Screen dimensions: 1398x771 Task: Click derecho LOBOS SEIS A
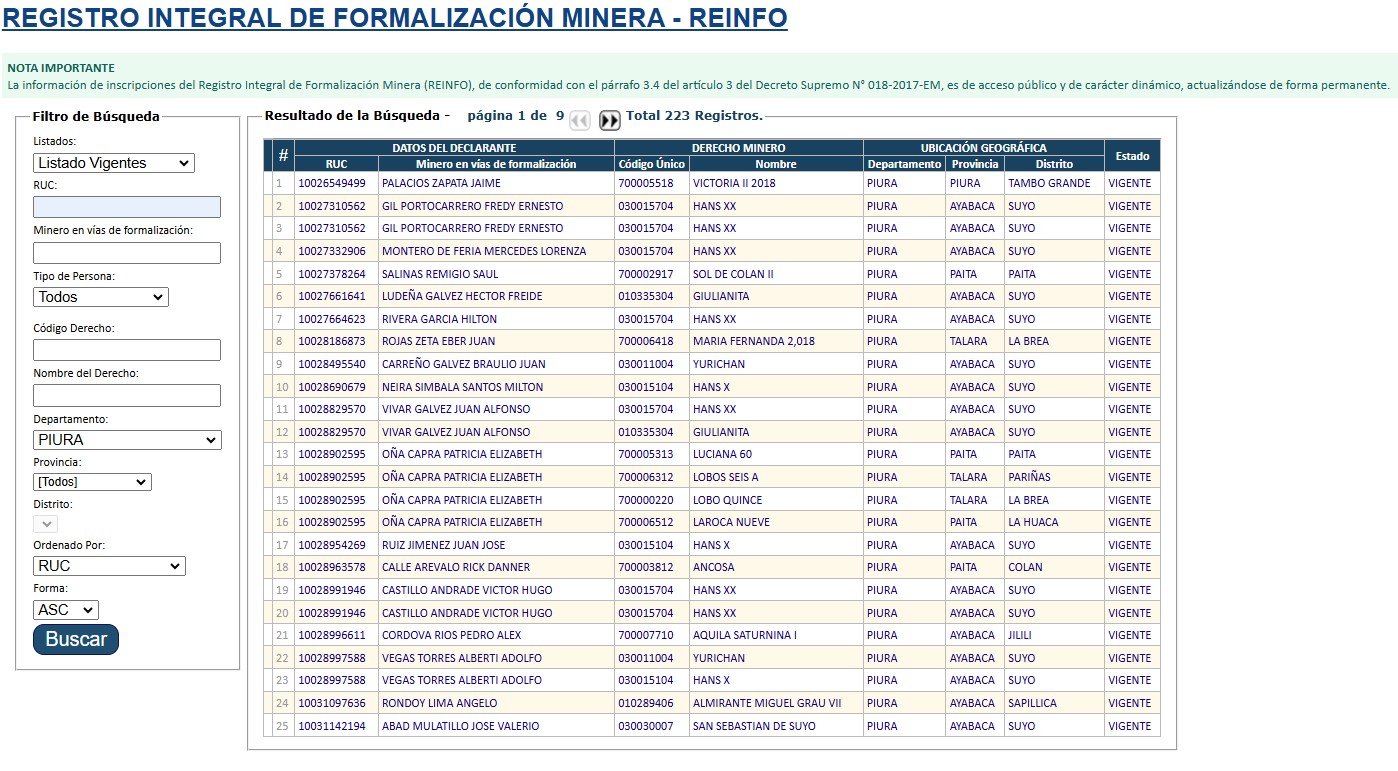tap(726, 477)
